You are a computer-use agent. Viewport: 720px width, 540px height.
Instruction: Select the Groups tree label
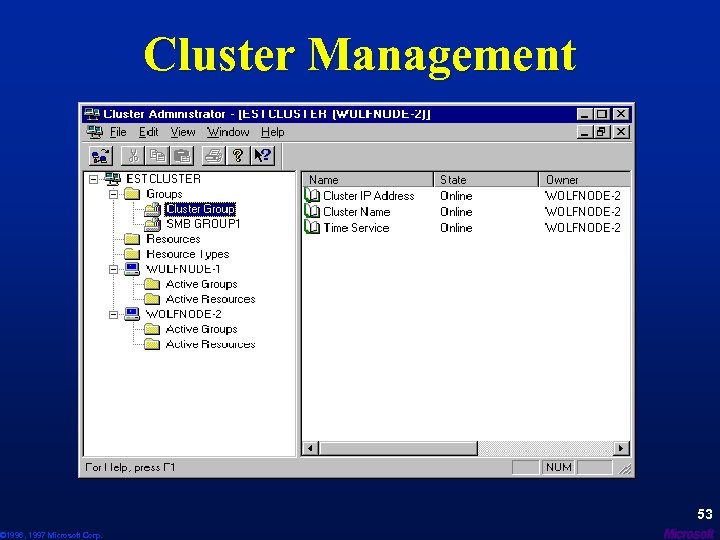(164, 194)
